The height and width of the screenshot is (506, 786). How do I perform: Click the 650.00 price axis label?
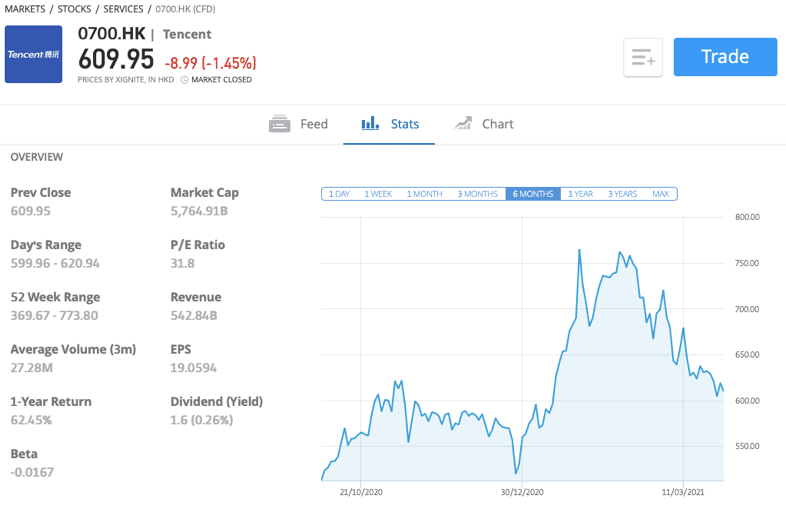tap(747, 355)
